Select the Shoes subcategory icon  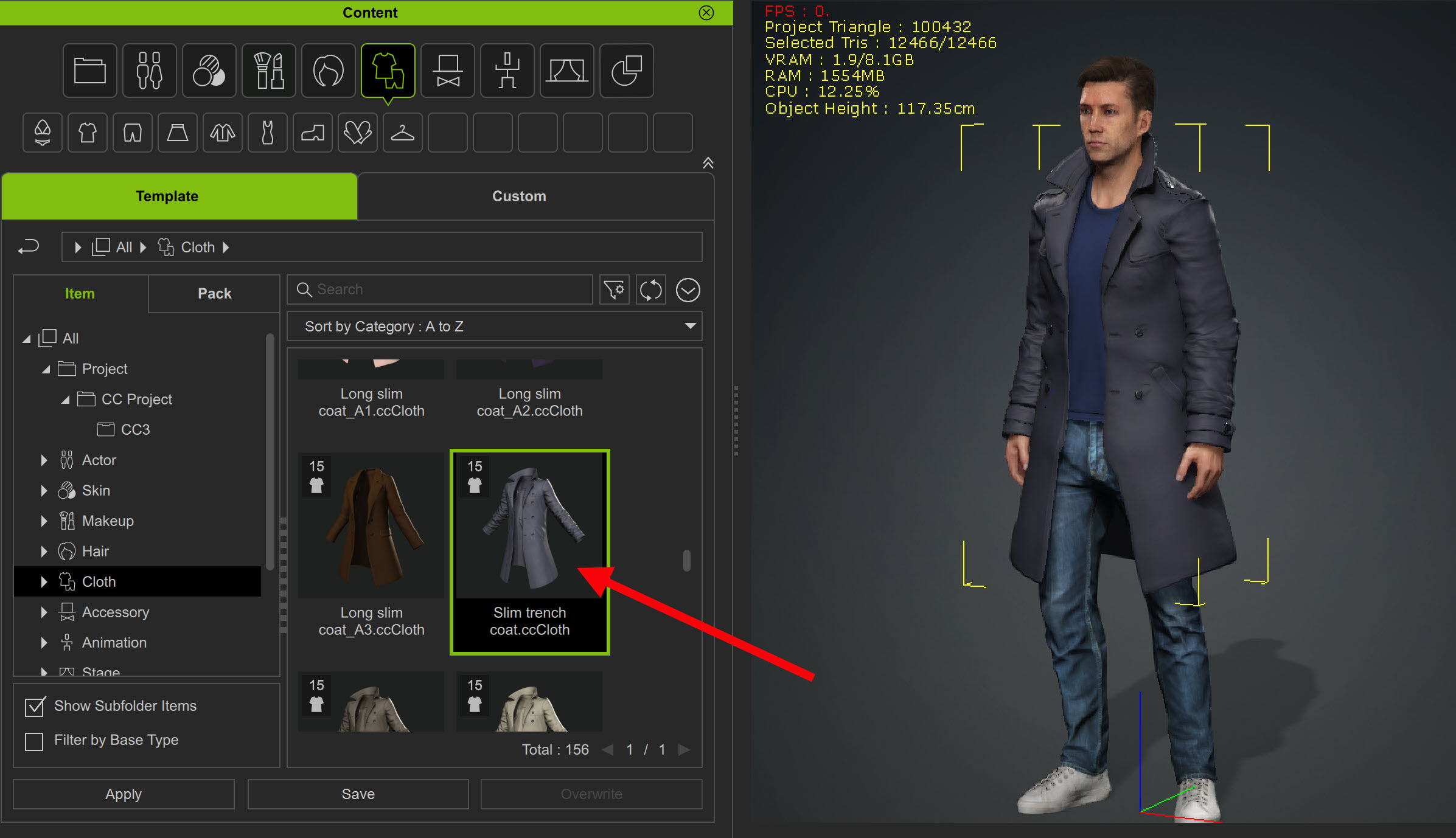[313, 133]
